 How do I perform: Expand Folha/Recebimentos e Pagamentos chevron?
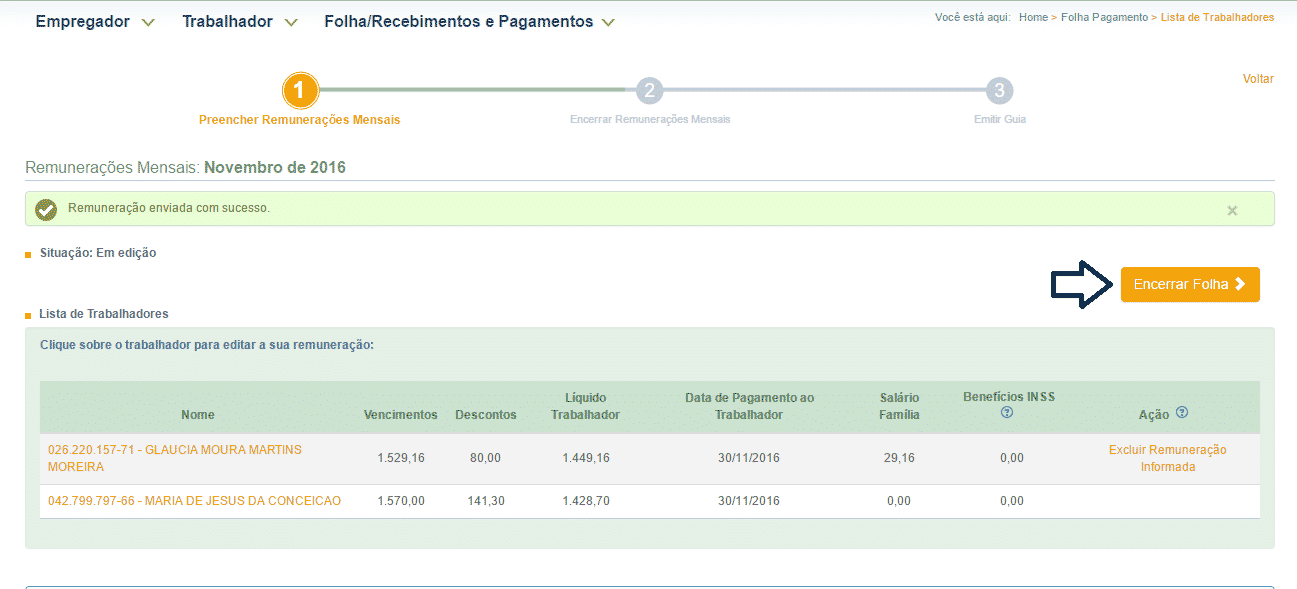tap(608, 23)
